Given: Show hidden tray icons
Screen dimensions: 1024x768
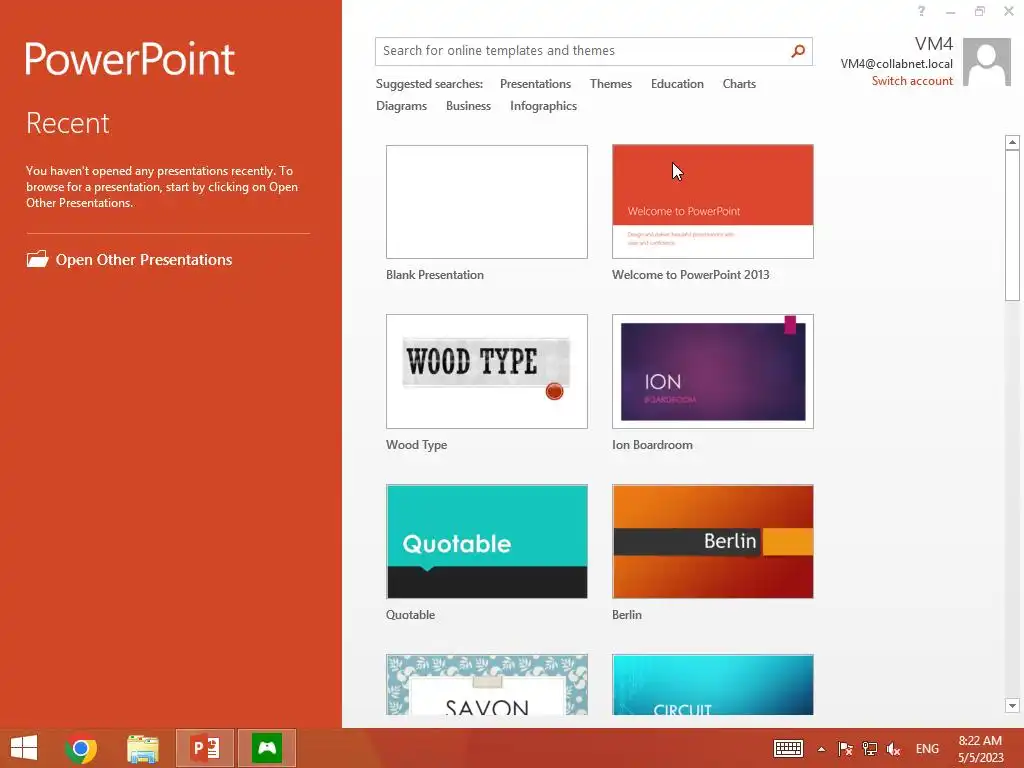Looking at the screenshot, I should pos(822,749).
